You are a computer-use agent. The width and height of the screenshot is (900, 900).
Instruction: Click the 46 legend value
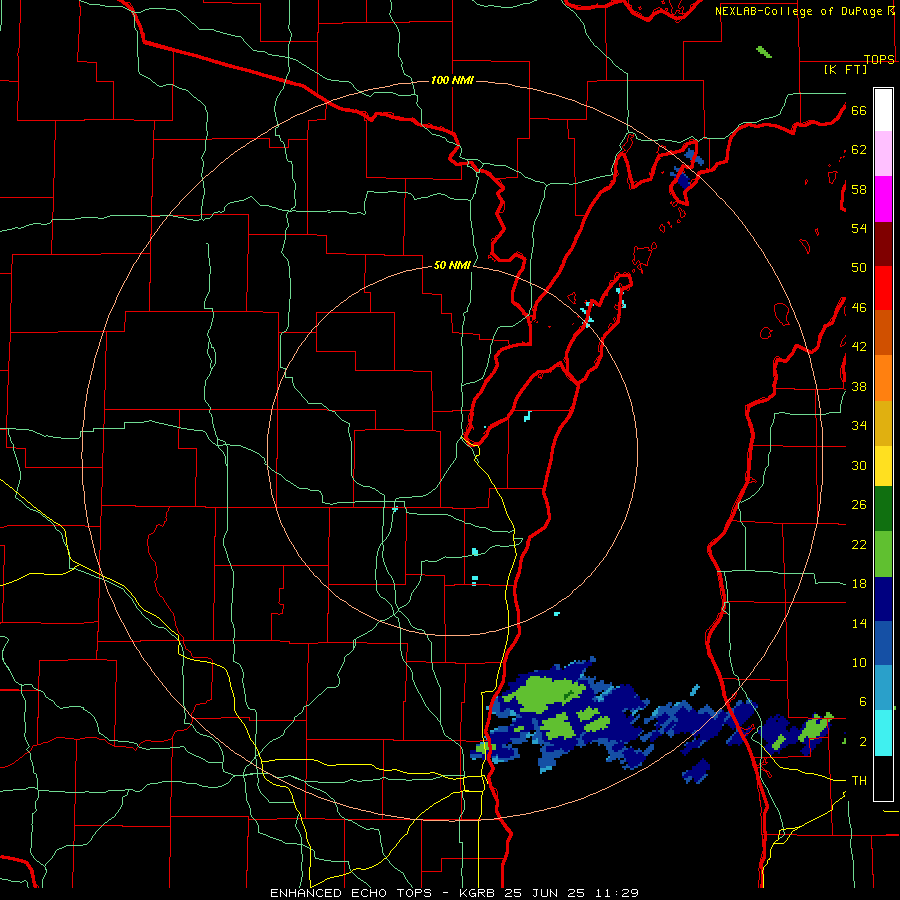point(859,308)
